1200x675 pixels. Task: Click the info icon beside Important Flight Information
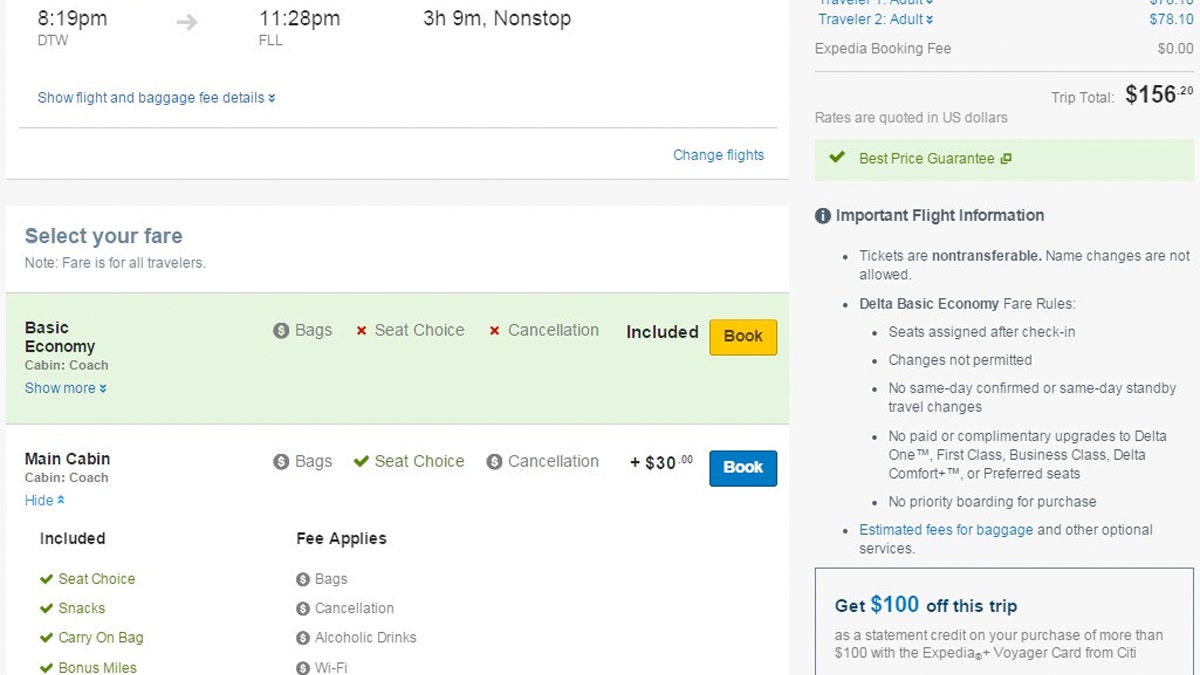tap(821, 215)
